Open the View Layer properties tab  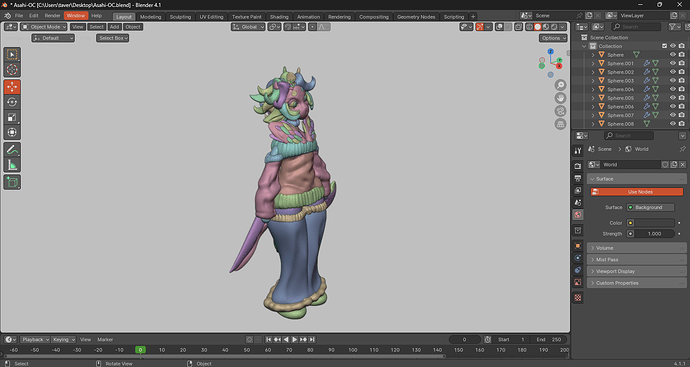578,190
